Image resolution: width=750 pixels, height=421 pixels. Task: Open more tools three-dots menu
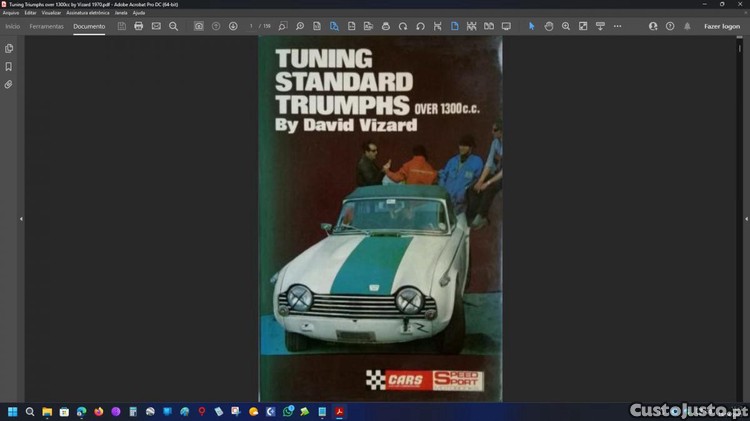pos(616,26)
